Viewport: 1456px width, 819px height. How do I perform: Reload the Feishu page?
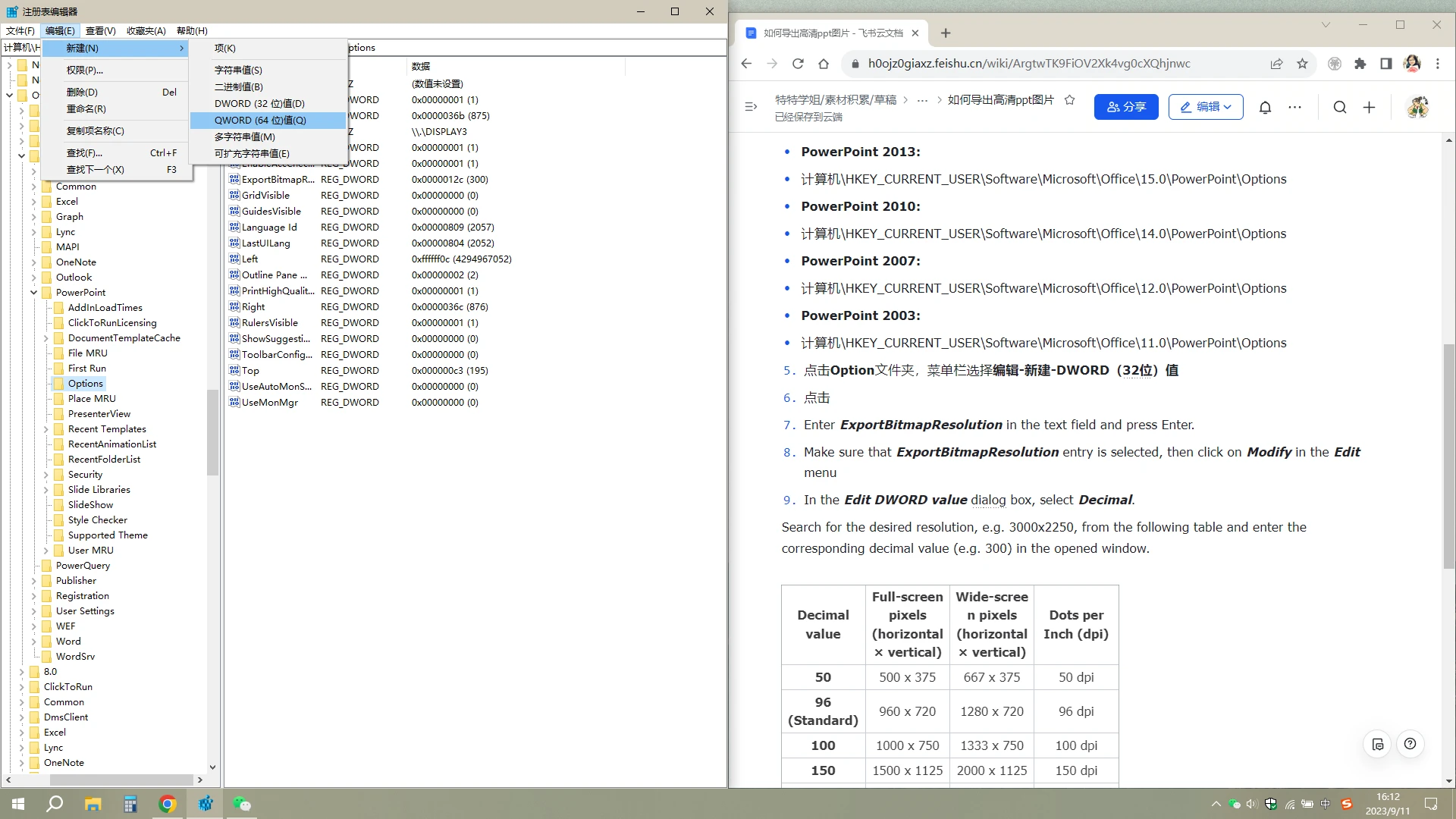click(798, 64)
